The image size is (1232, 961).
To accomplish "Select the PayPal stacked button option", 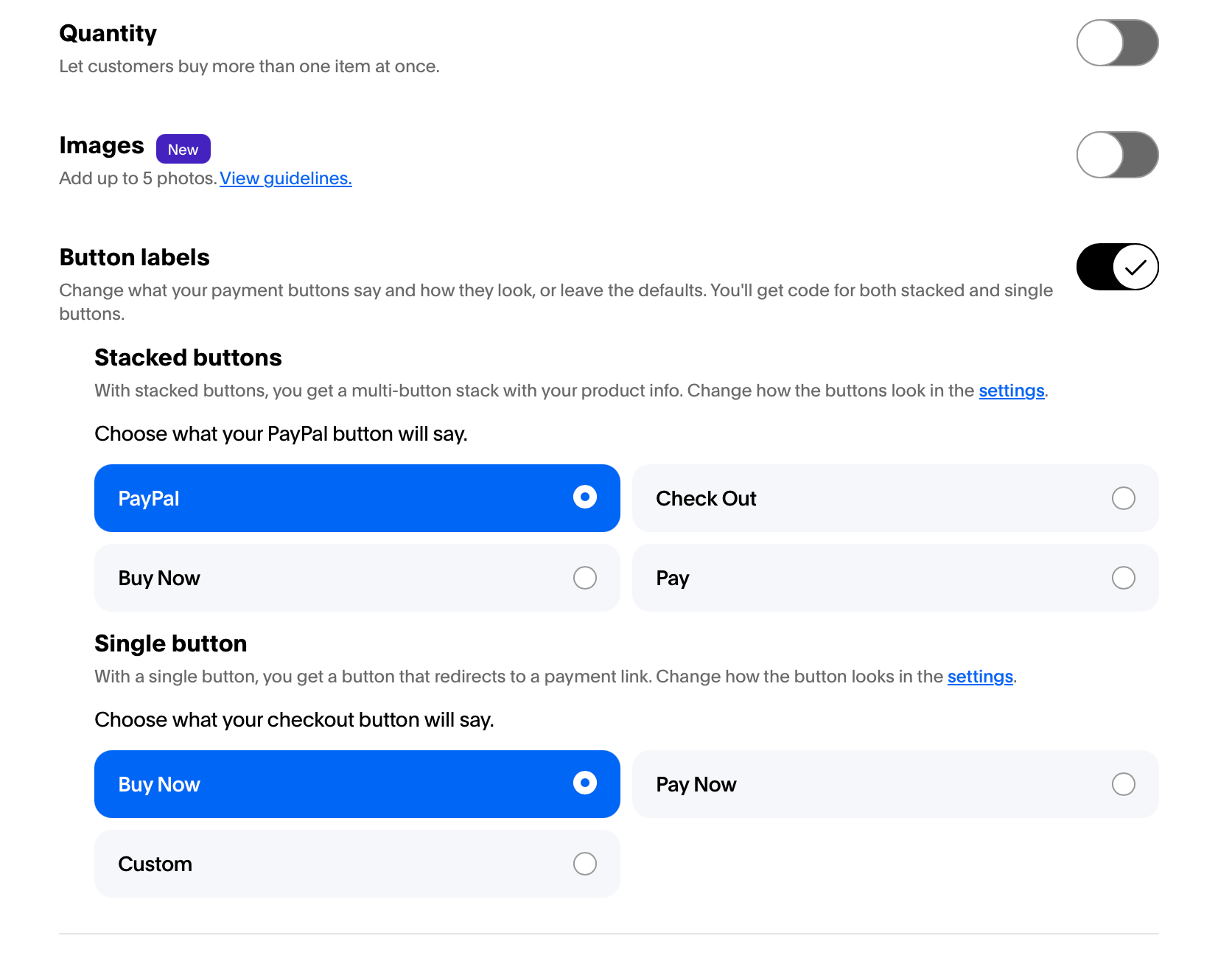I will click(357, 498).
